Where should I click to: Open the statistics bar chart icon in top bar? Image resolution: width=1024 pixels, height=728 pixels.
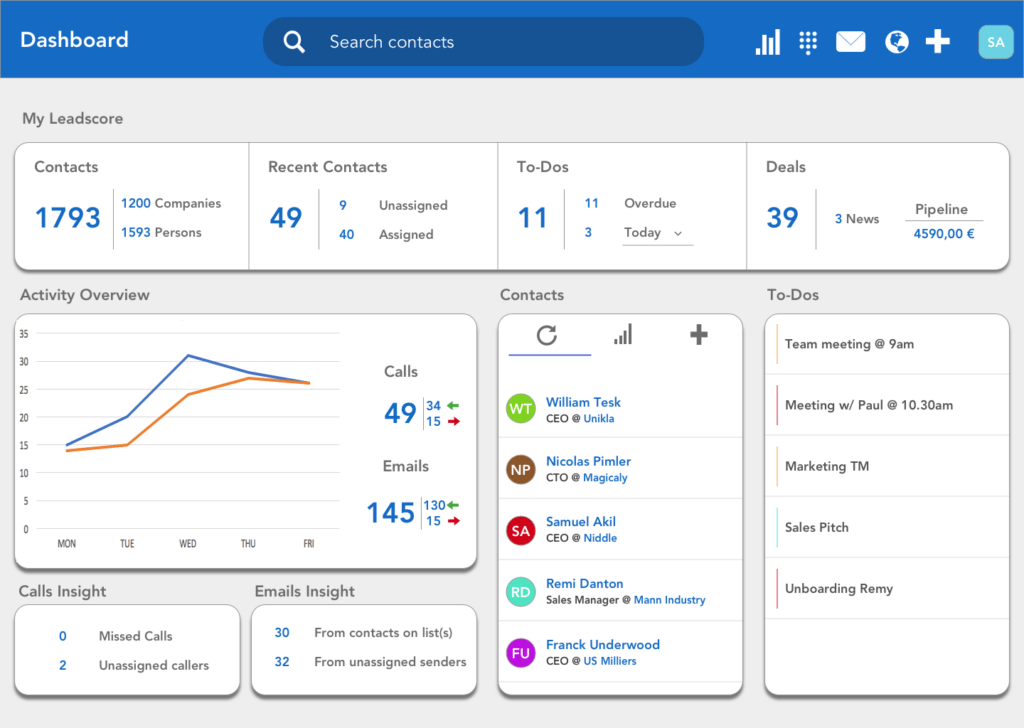[x=768, y=41]
